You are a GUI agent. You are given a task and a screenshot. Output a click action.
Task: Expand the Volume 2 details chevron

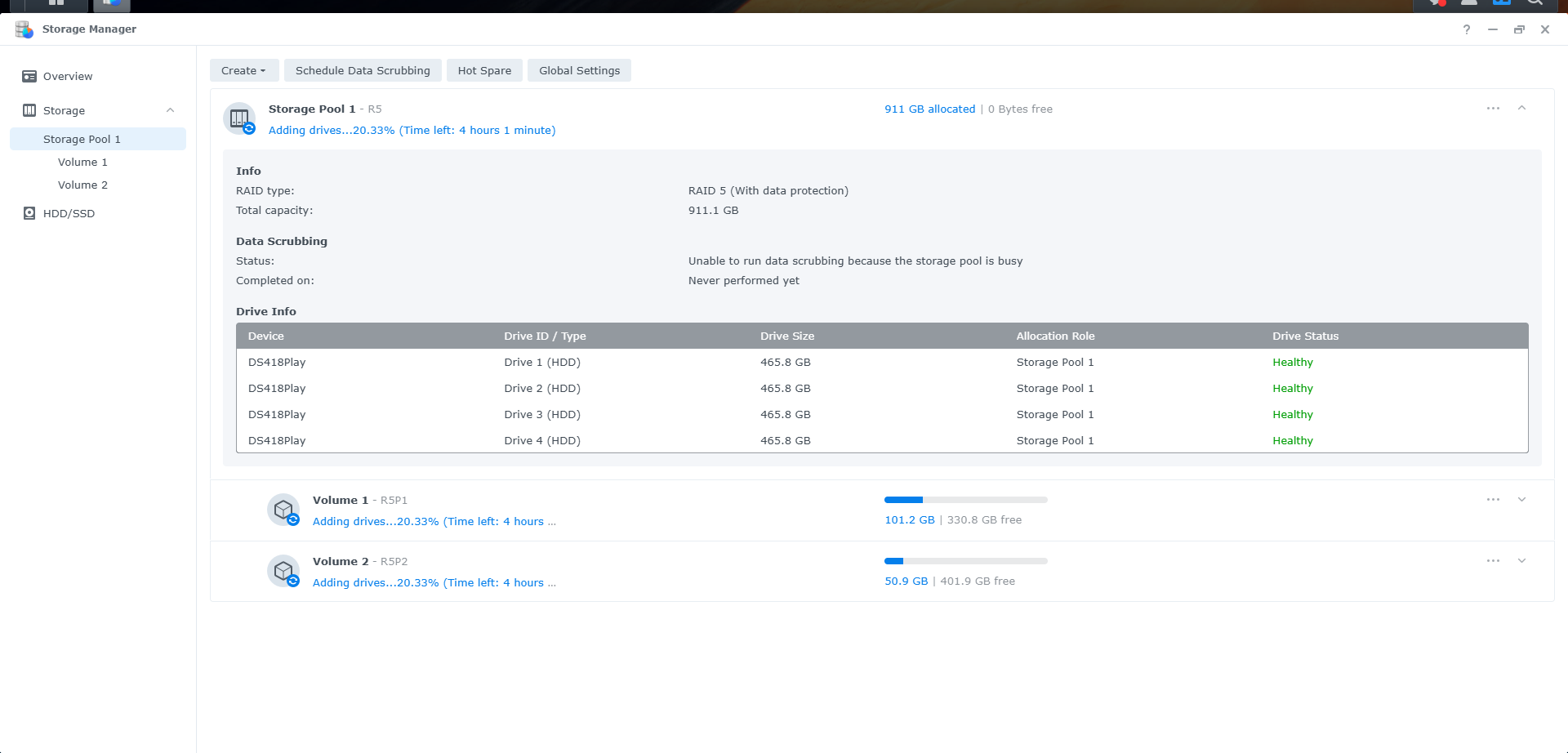[x=1521, y=560]
